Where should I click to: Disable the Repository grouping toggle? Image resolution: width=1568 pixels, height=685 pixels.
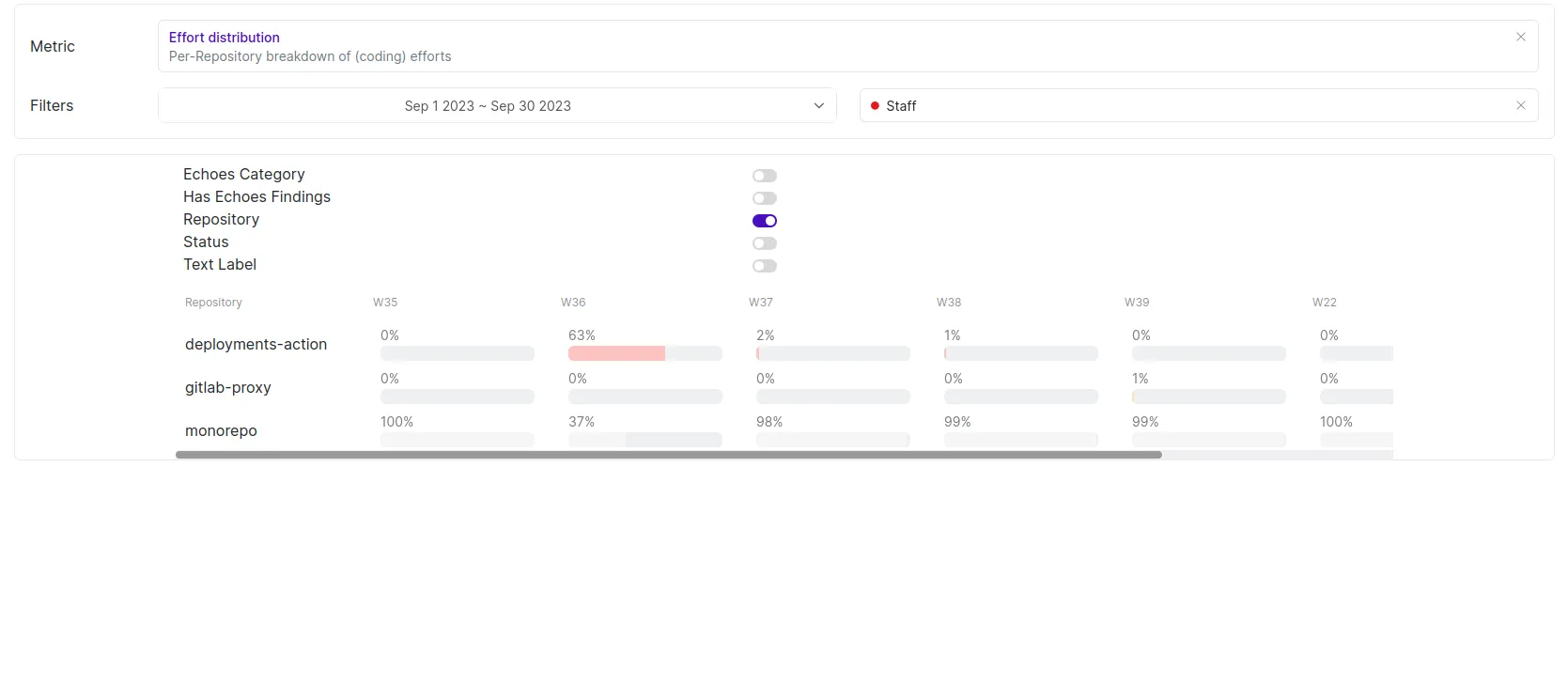pos(764,221)
